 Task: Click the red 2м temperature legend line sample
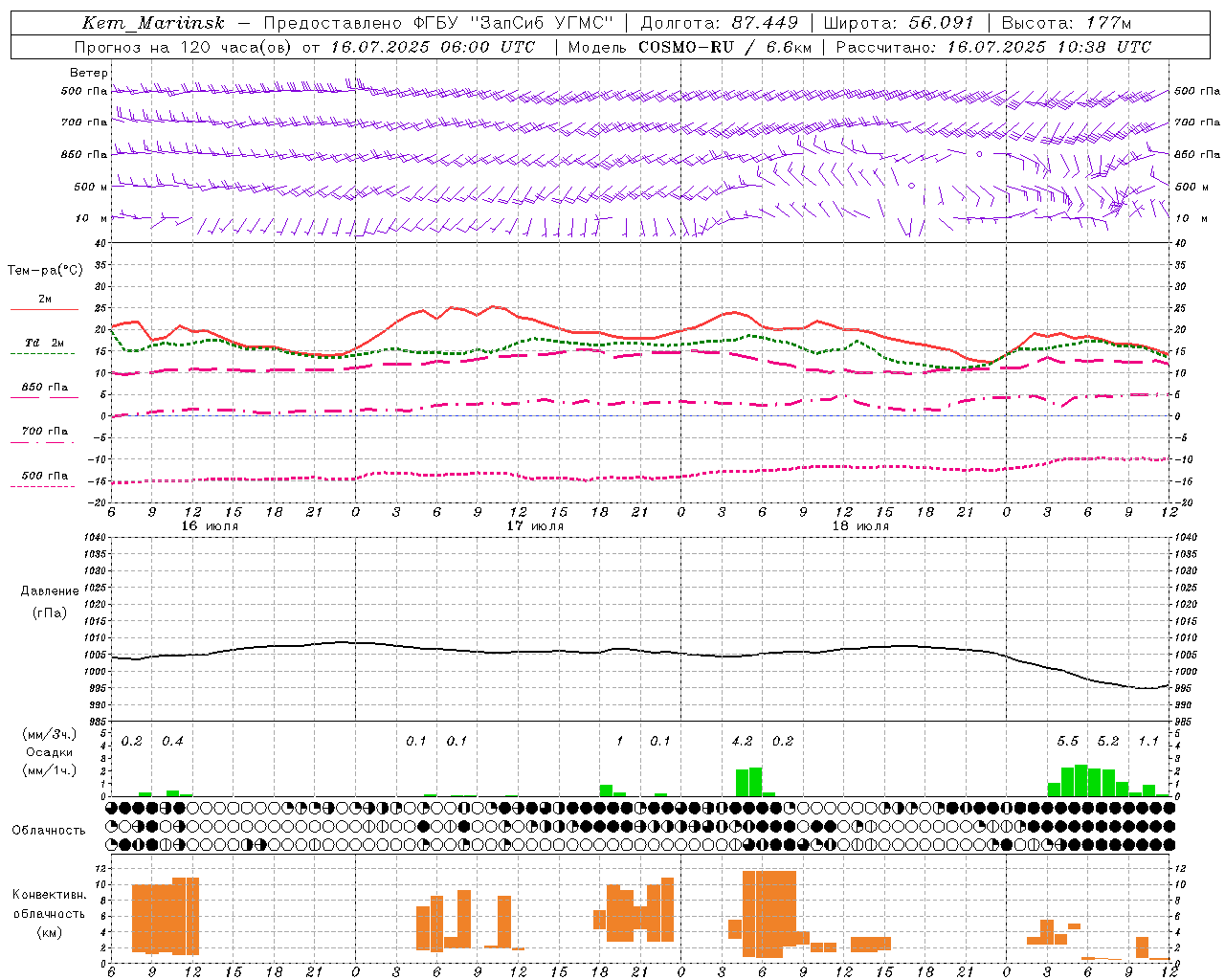pos(44,310)
